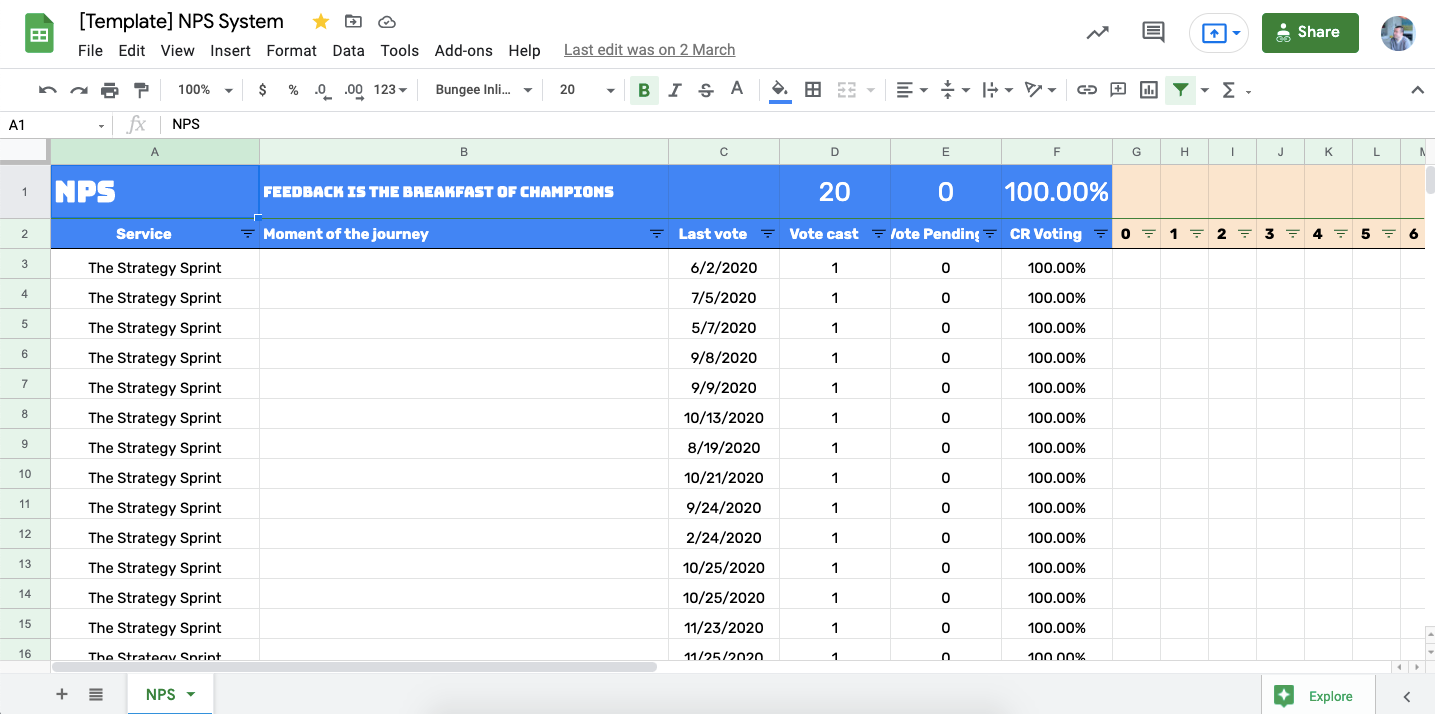The width and height of the screenshot is (1435, 714).
Task: Insert link icon in toolbar
Action: [1086, 90]
